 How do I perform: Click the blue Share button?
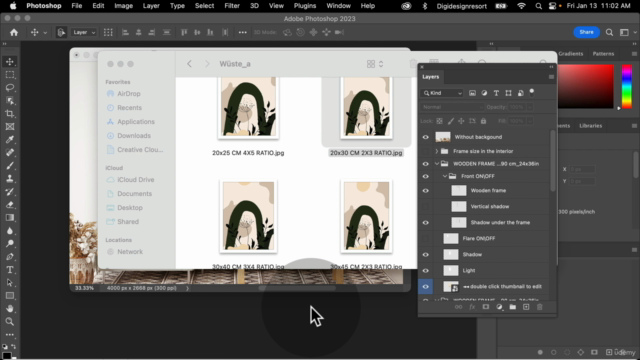click(x=586, y=32)
